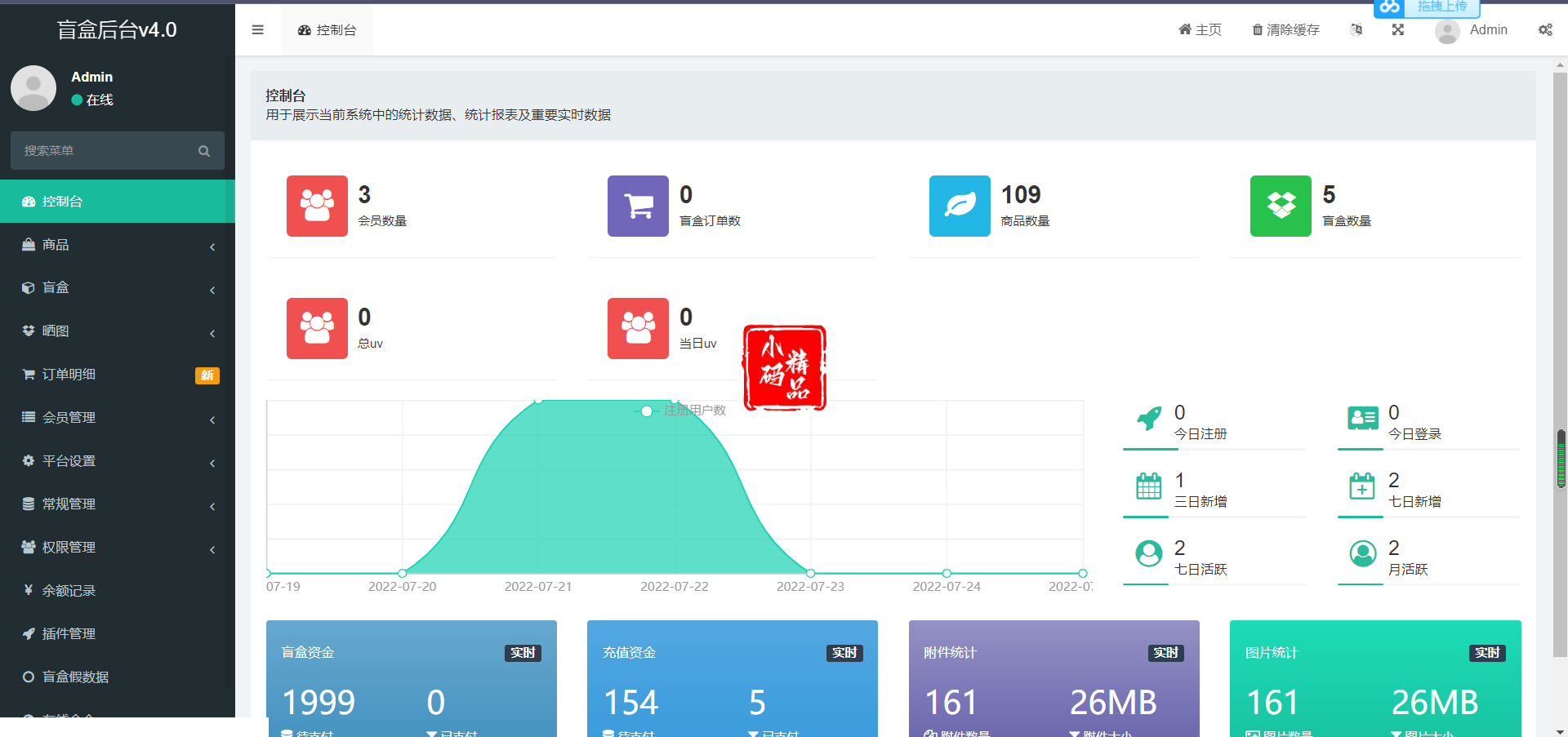Image resolution: width=1568 pixels, height=737 pixels.
Task: Expand the 权限管理 sidebar menu
Action: (x=118, y=548)
